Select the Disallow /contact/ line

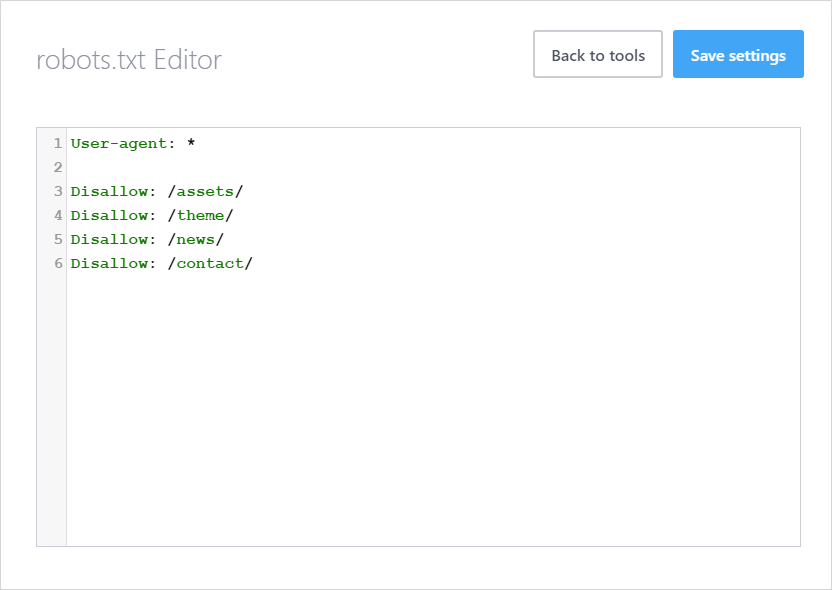[162, 263]
